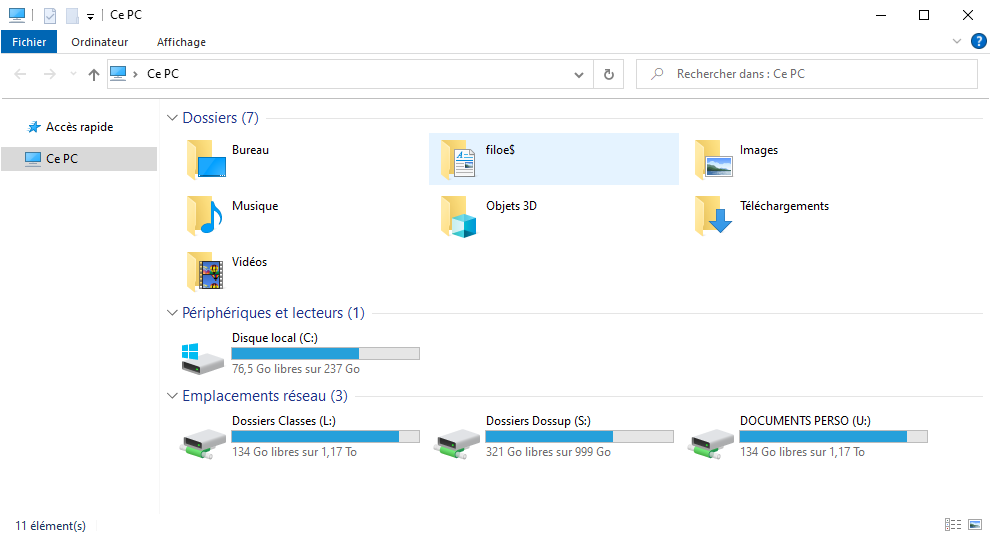Open the recent locations dropdown arrow
This screenshot has width=991, height=538.
pos(73,74)
